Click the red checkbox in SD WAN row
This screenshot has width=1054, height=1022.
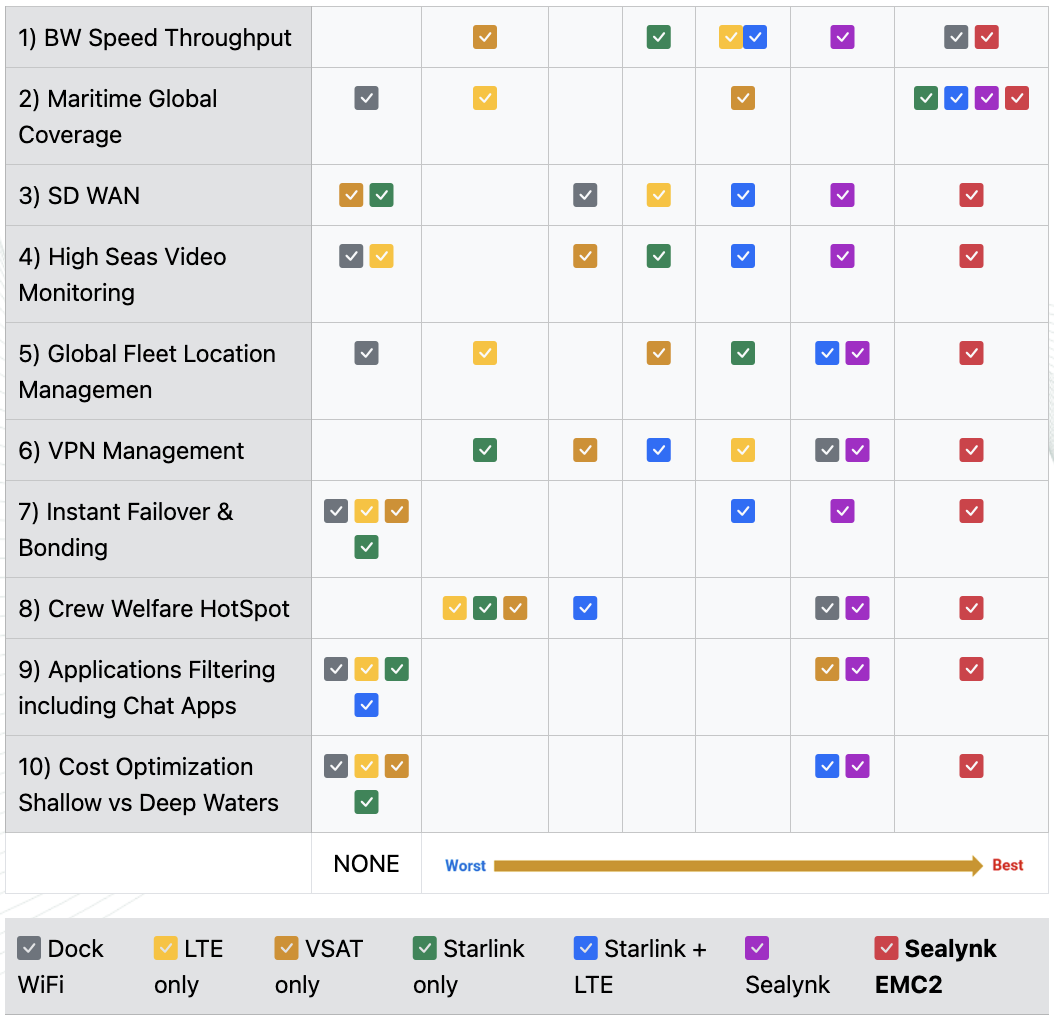971,195
